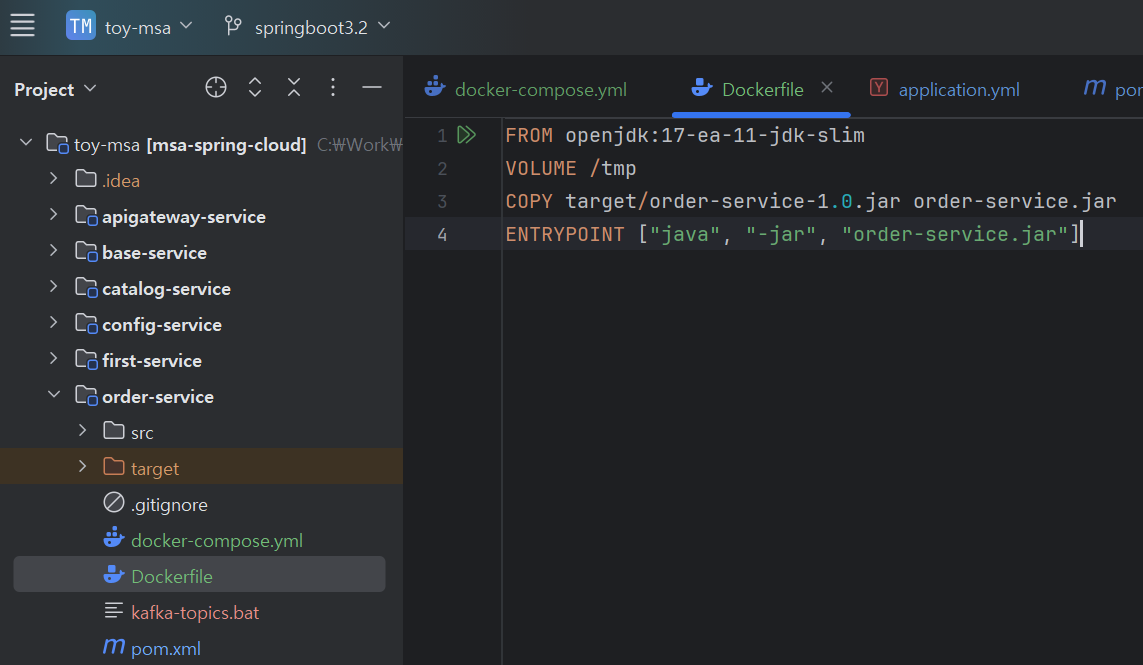Click the "-jar" string on line 4
Viewport: 1143px width, 665px height.
click(781, 234)
